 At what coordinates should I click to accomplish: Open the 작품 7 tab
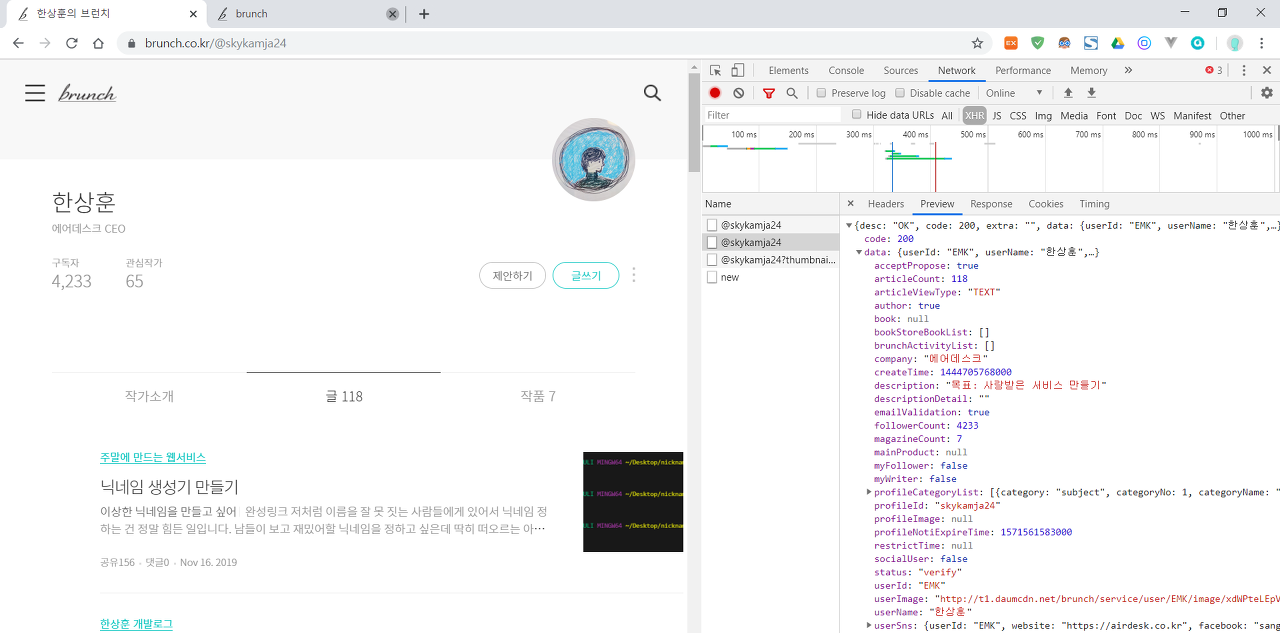coord(538,396)
